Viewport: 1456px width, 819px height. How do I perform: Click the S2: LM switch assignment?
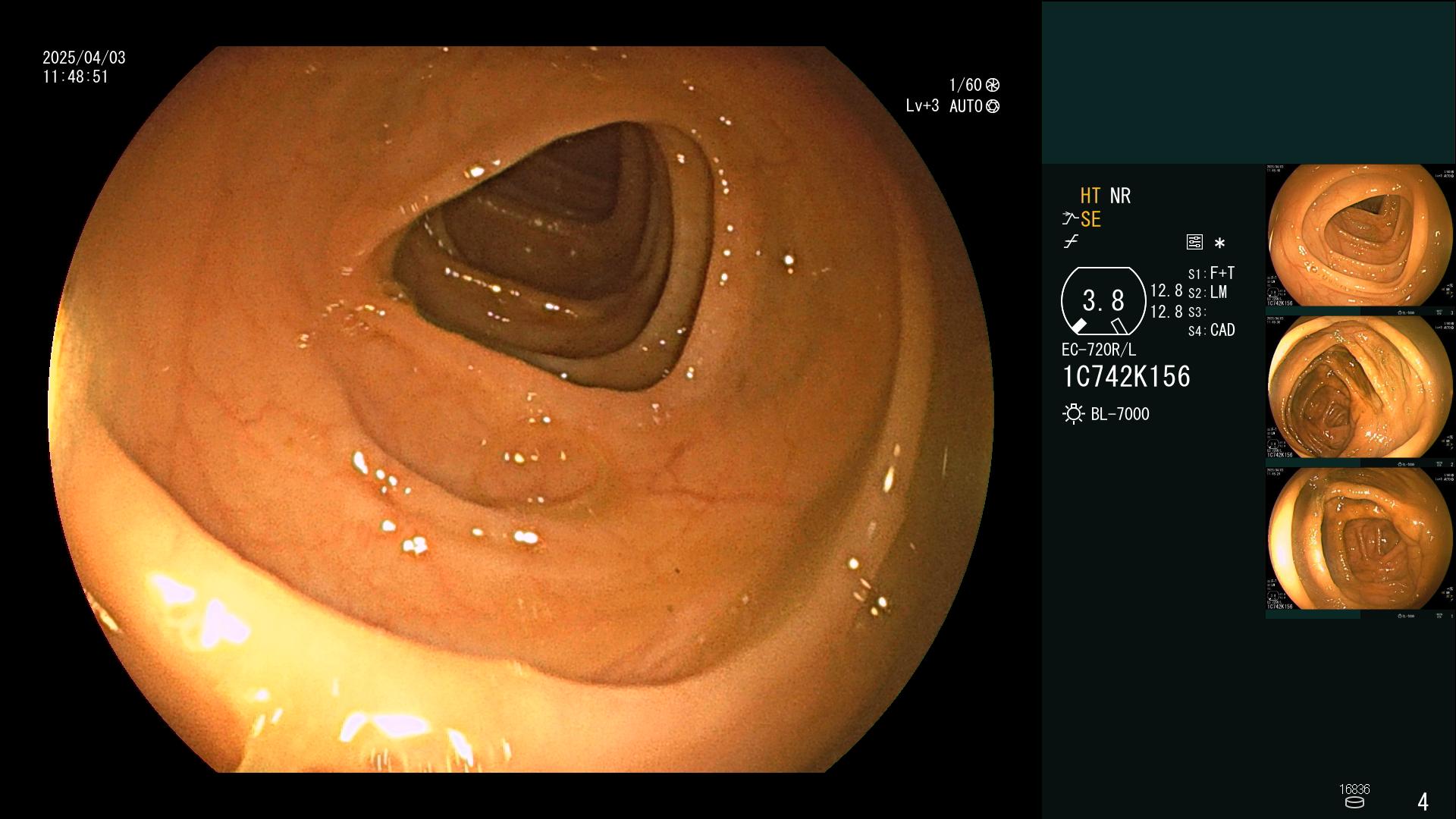point(1207,293)
